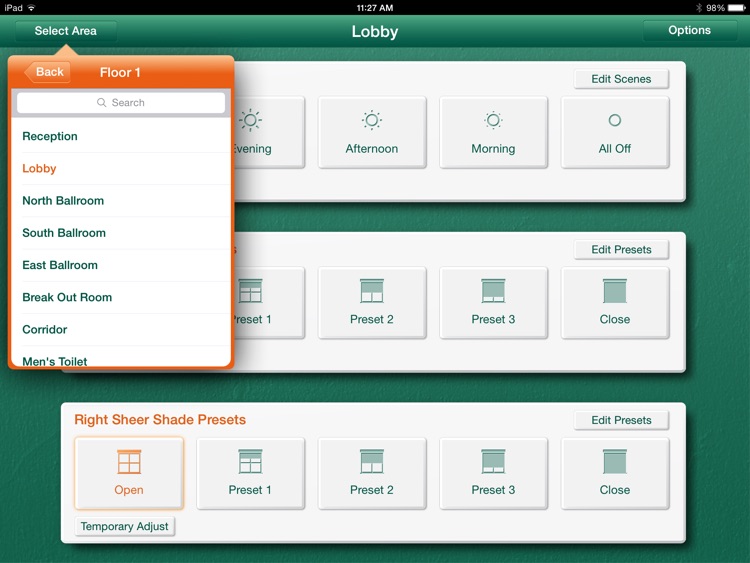This screenshot has width=750, height=563.
Task: Tap the Wi-Fi status icon
Action: [31, 8]
